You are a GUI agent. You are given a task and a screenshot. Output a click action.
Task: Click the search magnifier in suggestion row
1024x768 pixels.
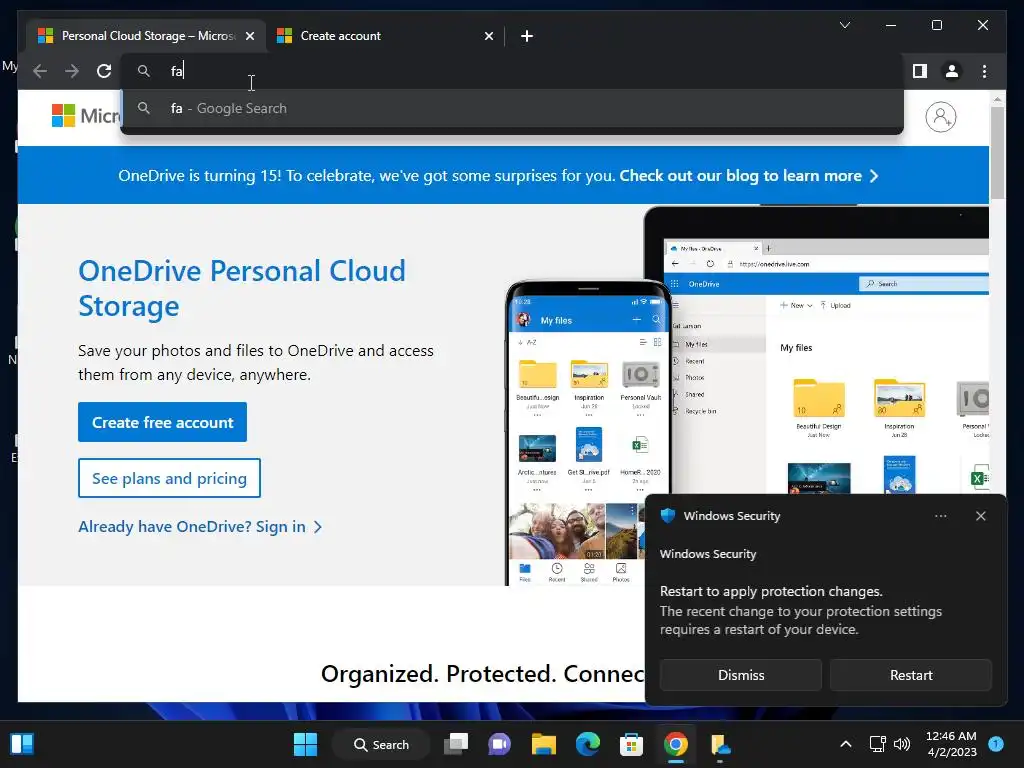(x=144, y=108)
